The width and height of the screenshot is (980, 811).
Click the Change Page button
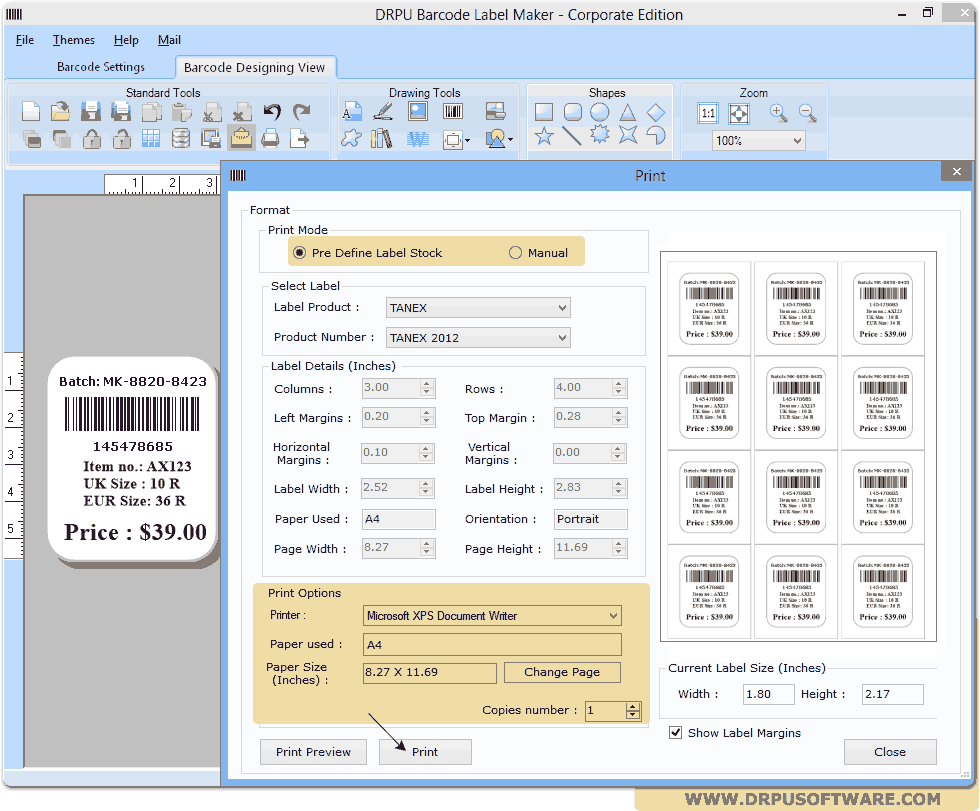[x=562, y=672]
